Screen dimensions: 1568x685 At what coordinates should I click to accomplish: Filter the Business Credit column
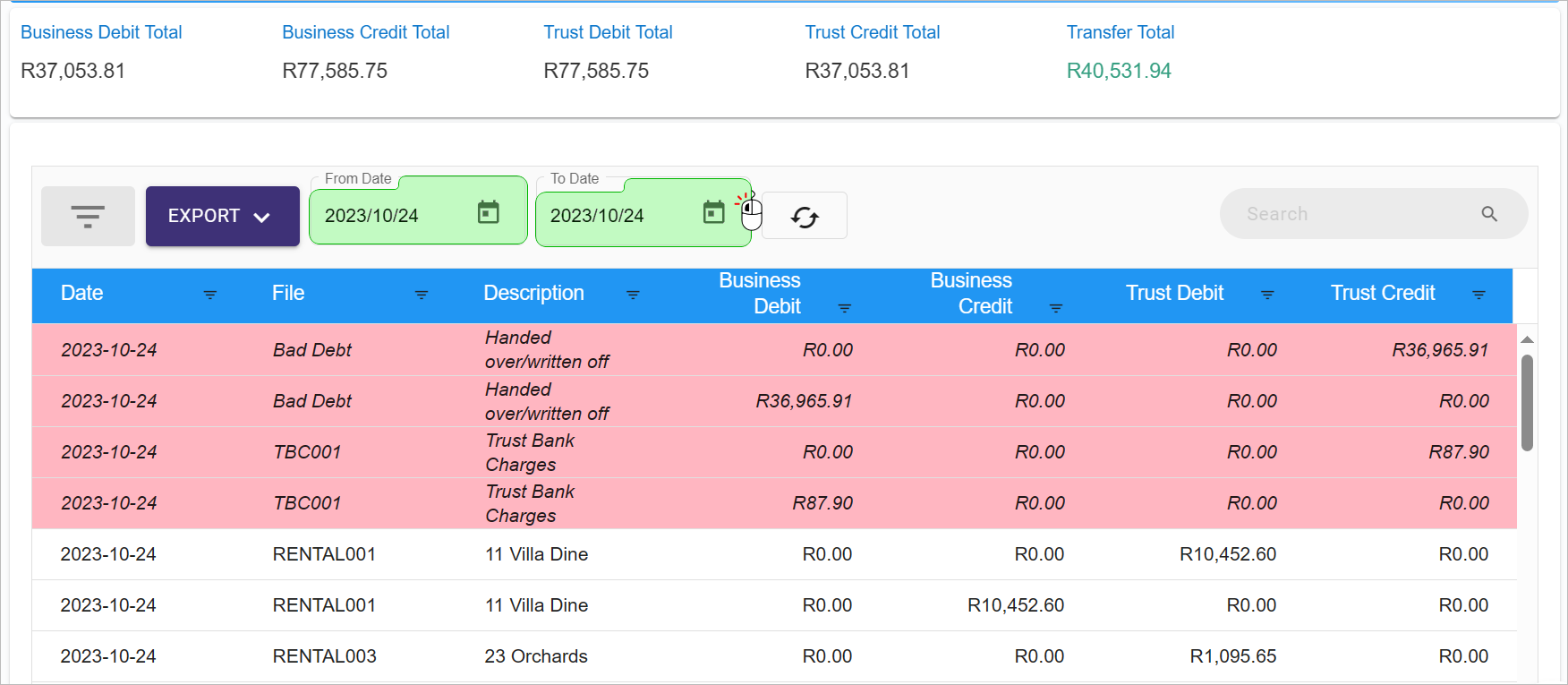point(1056,308)
